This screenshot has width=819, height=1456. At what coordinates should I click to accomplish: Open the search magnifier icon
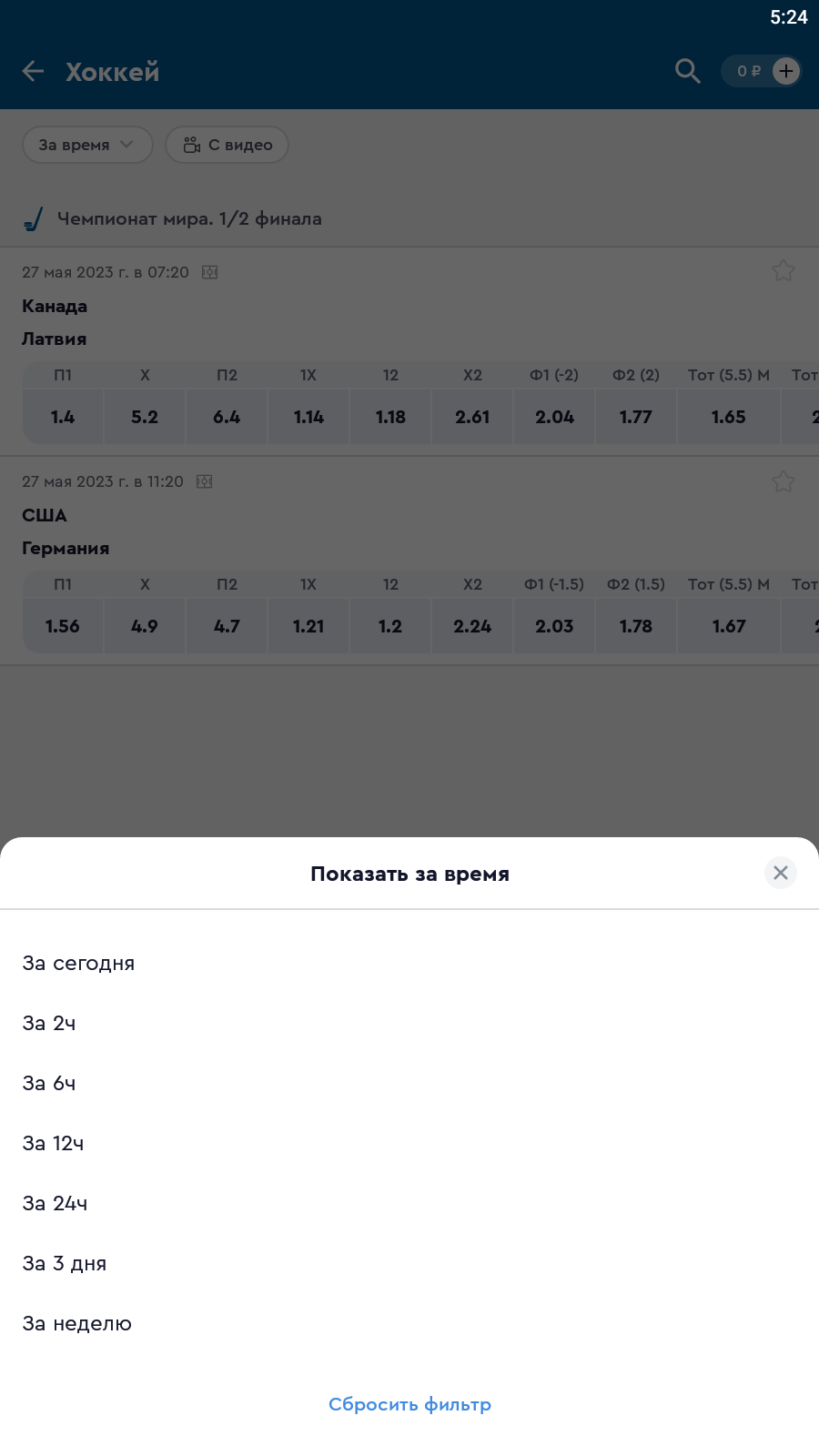tap(687, 71)
